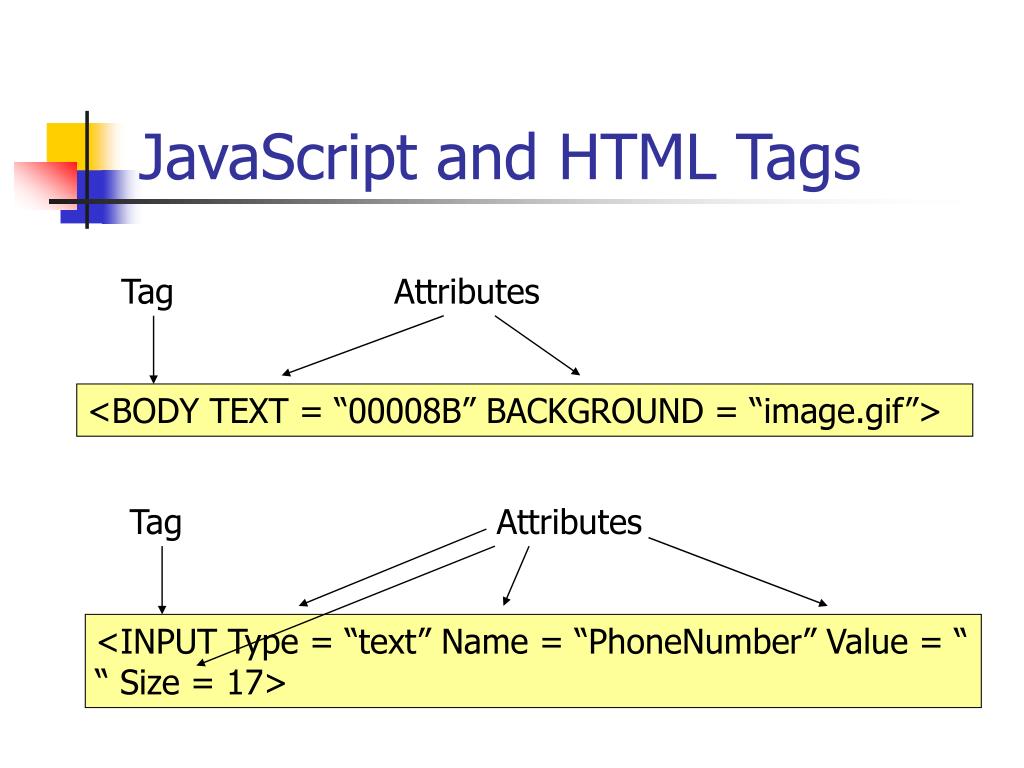This screenshot has height=768, width=1024.
Task: Click the "BACKGROUND = "image.gif">" text
Action: (714, 411)
